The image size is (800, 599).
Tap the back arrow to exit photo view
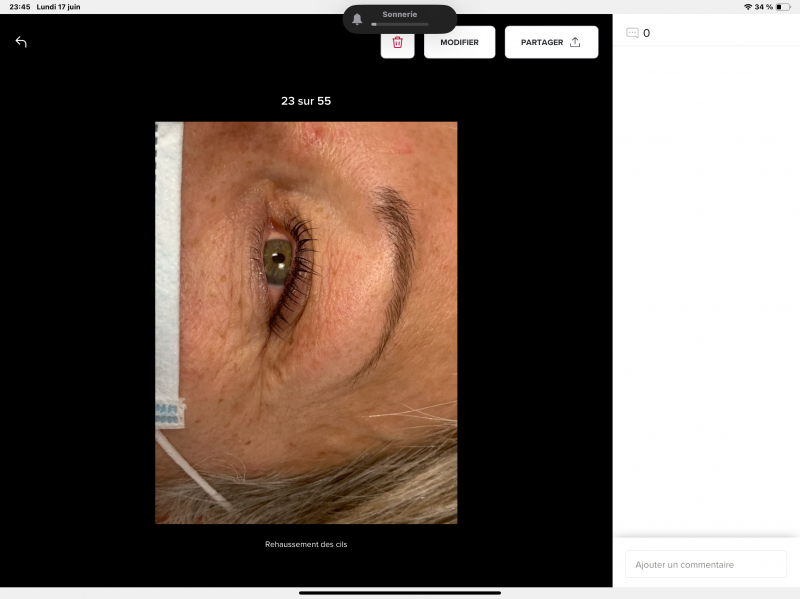20,42
